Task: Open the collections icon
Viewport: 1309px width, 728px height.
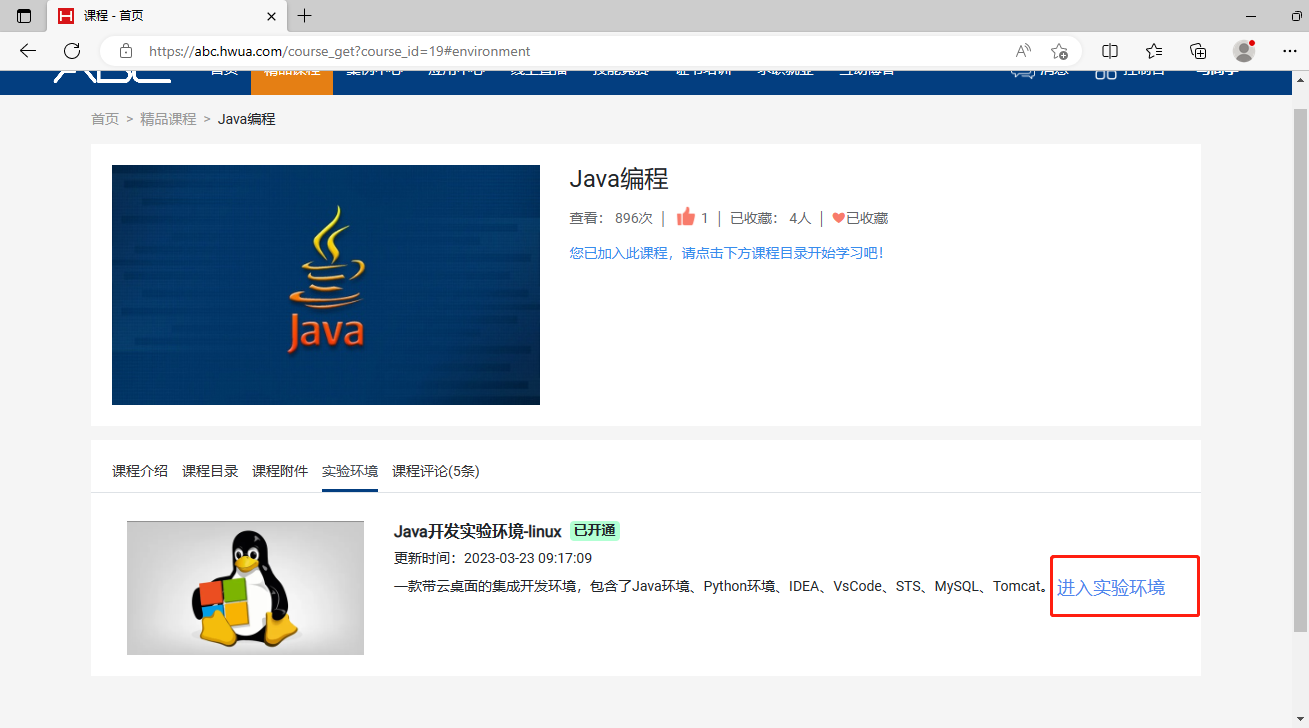Action: (x=1198, y=51)
